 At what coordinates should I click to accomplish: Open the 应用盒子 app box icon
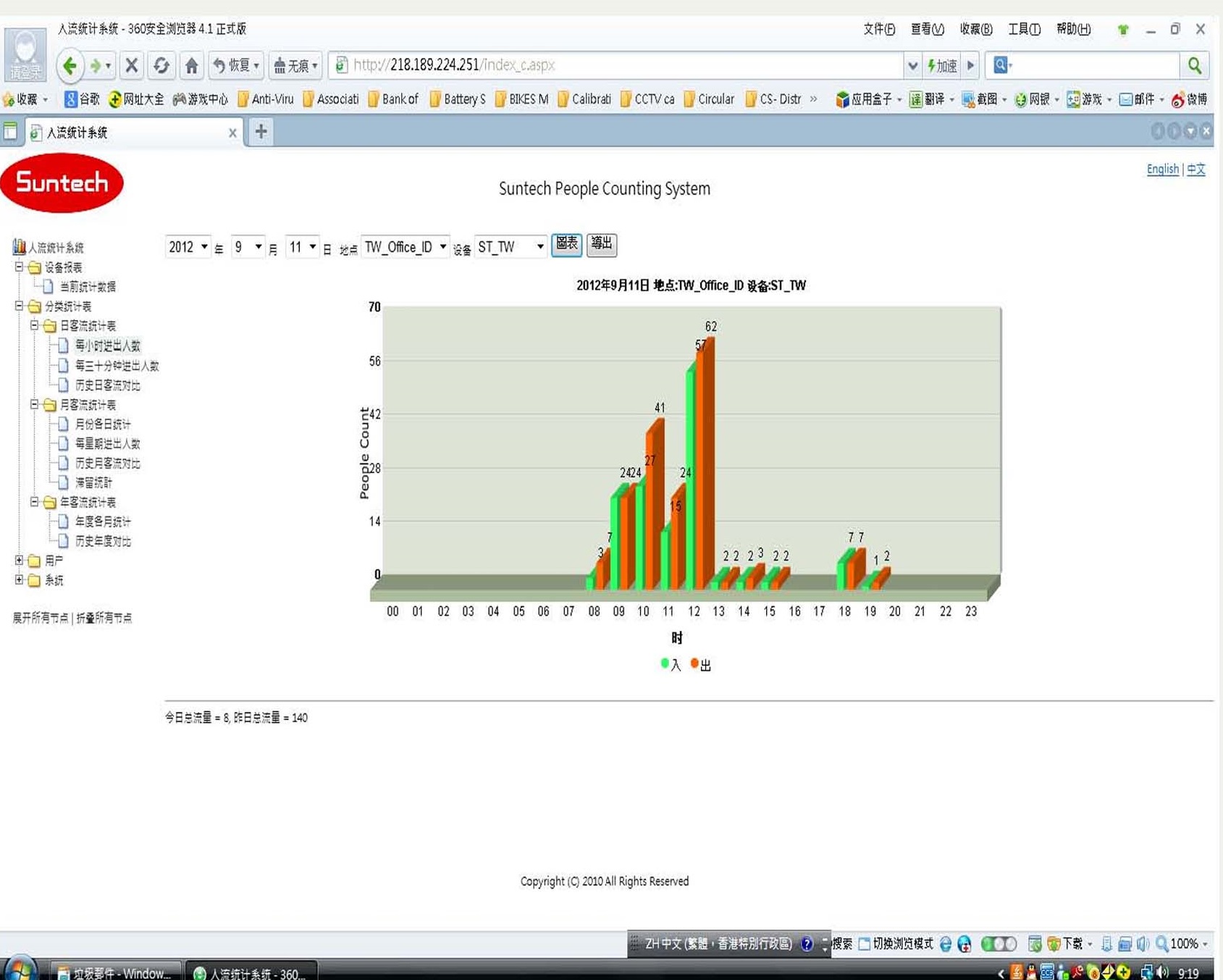[x=842, y=99]
